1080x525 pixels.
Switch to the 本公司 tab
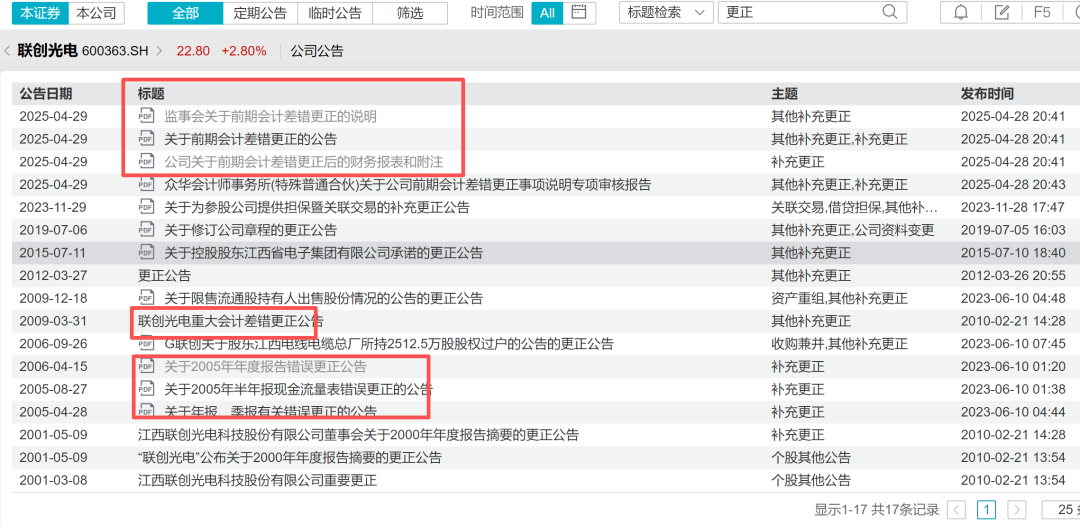click(97, 12)
